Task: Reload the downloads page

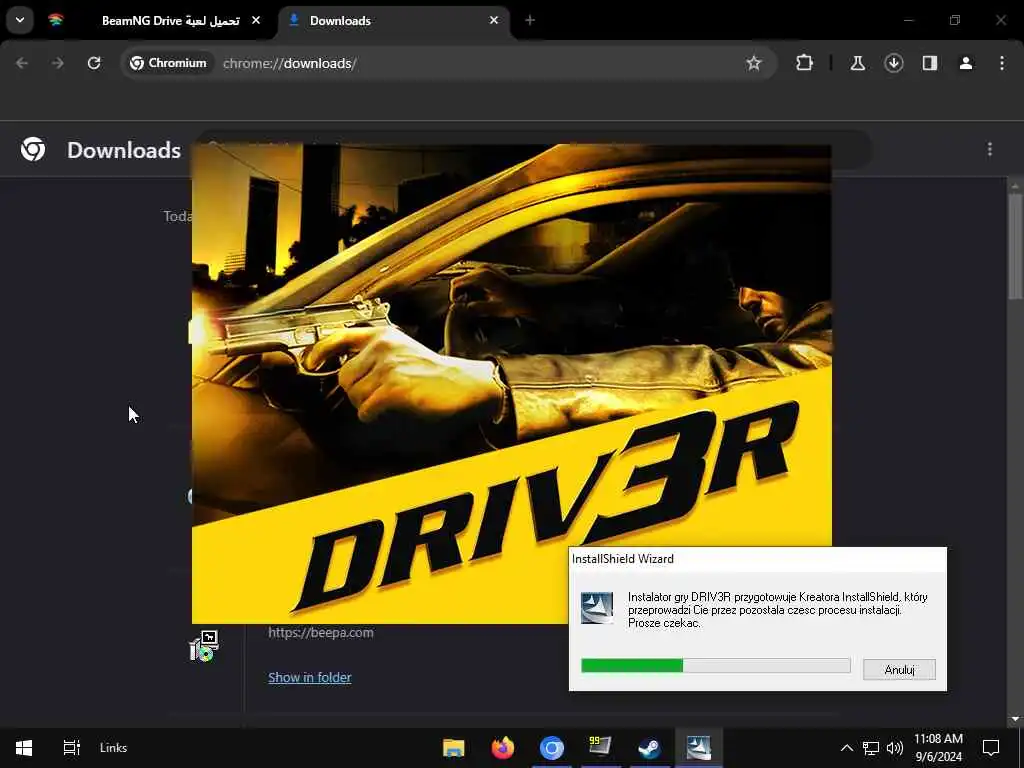Action: click(x=94, y=63)
